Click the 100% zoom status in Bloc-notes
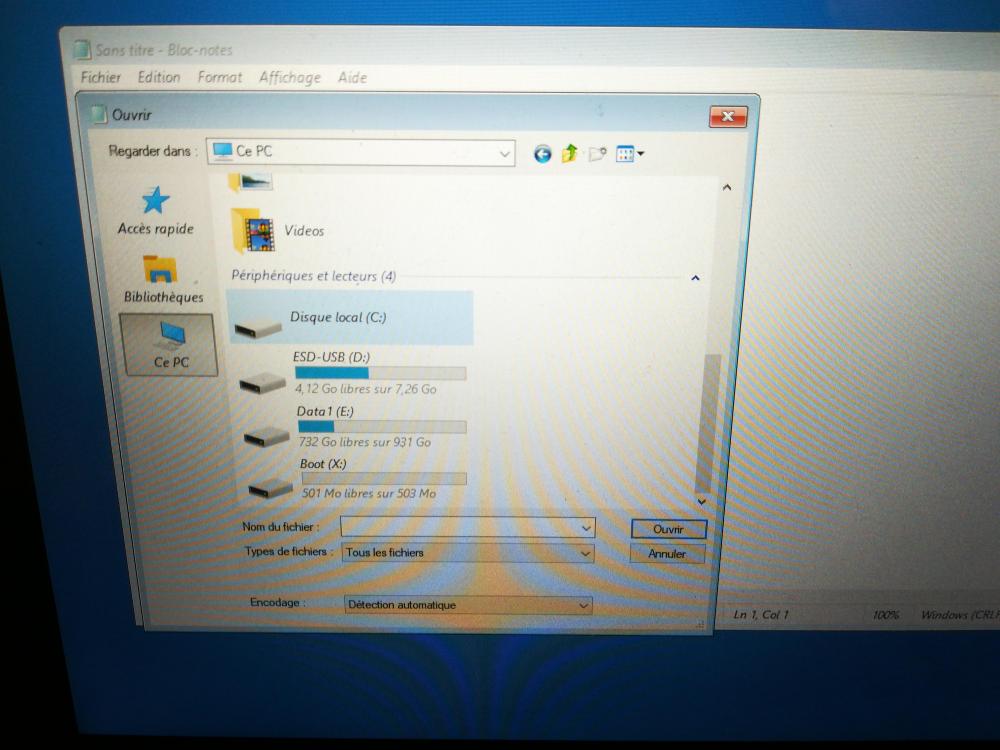 click(x=885, y=615)
